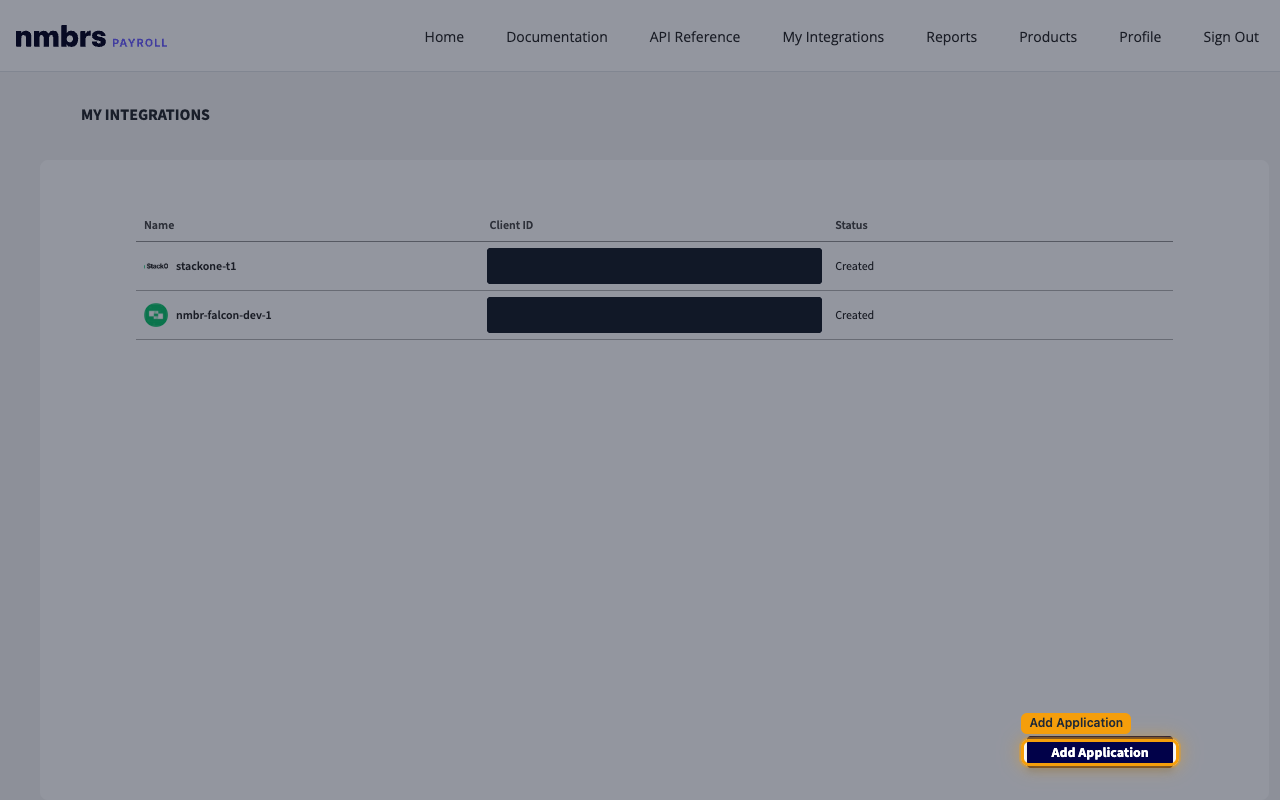The width and height of the screenshot is (1280, 800).
Task: Click the nmbrs Payroll logo
Action: 91,38
